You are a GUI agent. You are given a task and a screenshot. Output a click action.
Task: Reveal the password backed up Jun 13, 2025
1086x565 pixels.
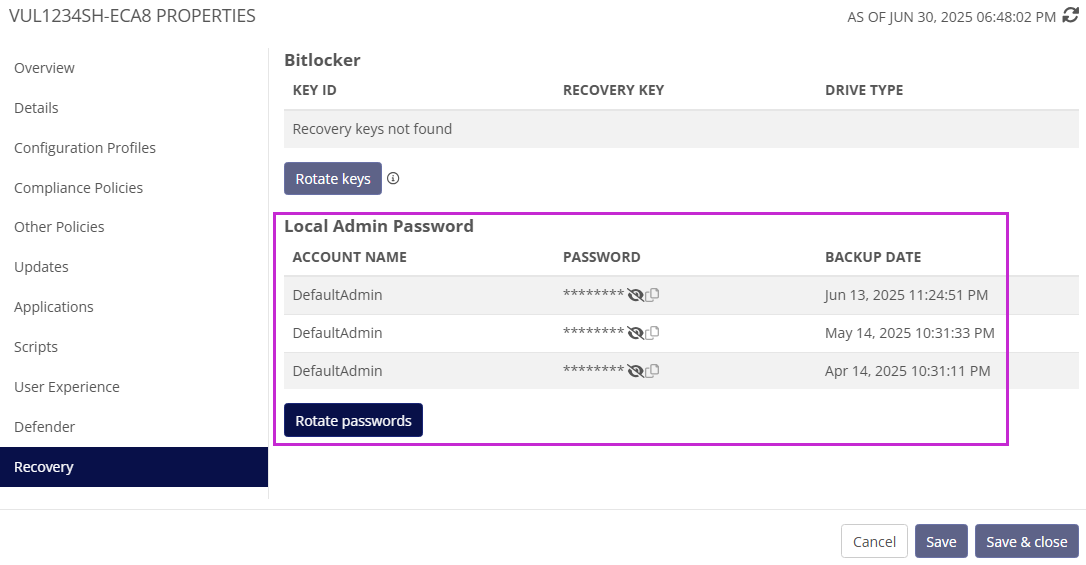pyautogui.click(x=635, y=295)
